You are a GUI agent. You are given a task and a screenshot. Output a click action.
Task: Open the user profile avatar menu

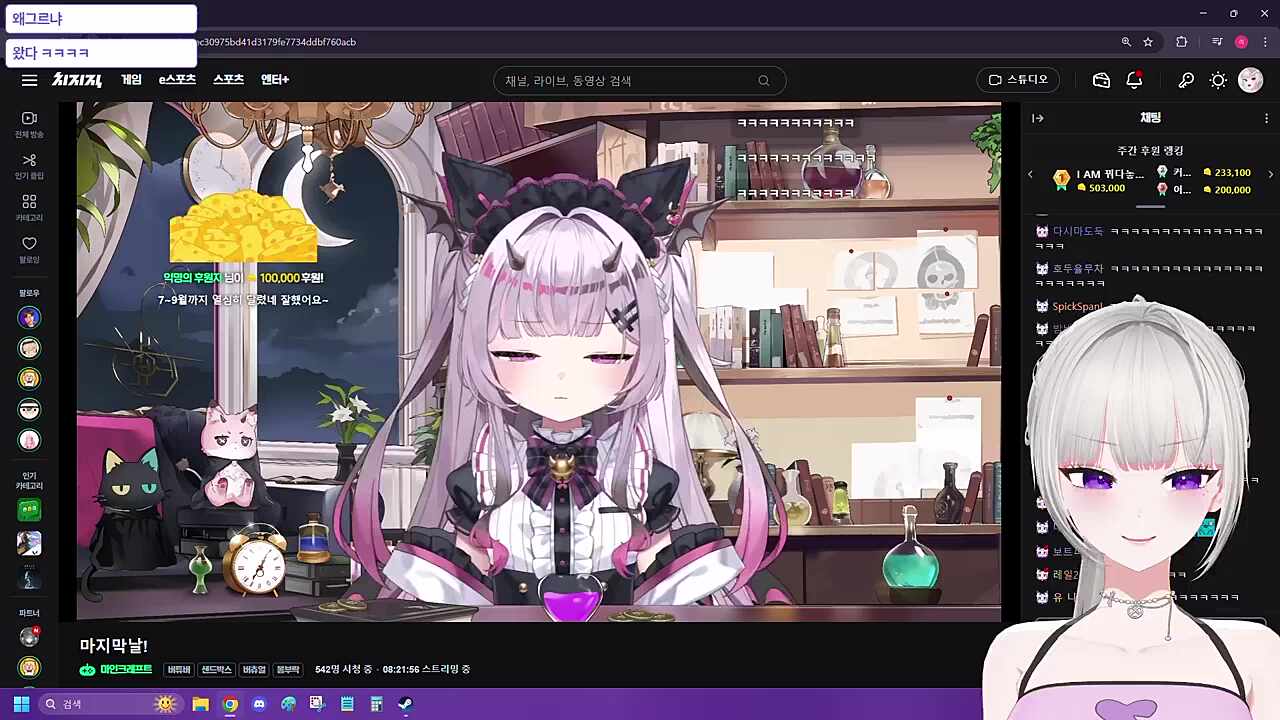click(x=1250, y=80)
